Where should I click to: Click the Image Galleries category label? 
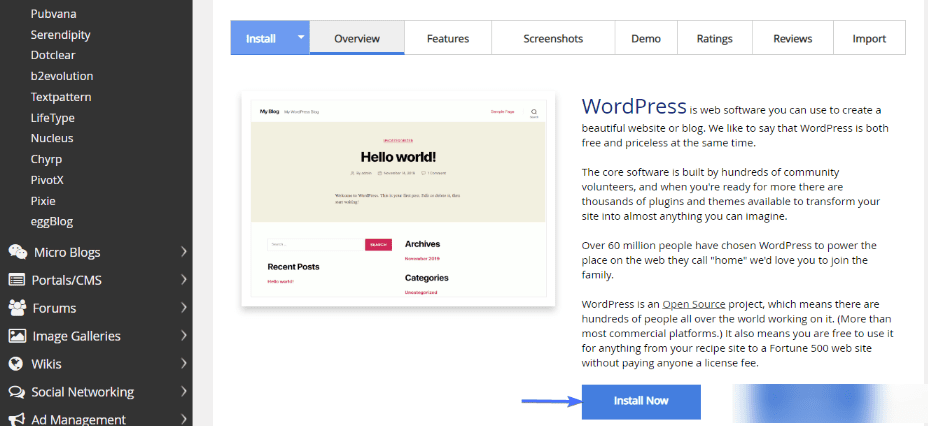click(x=76, y=336)
